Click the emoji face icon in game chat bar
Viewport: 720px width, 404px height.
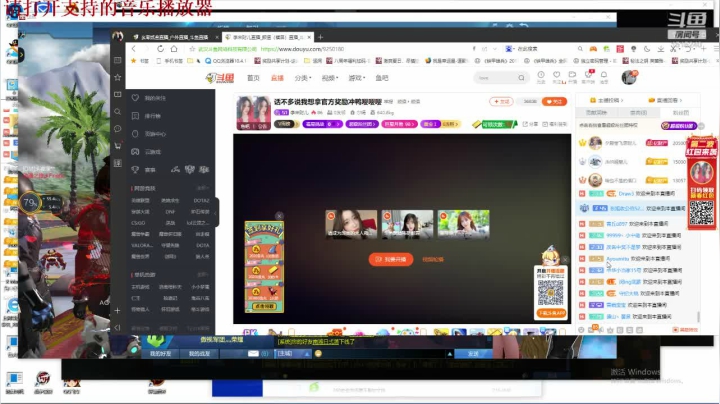[318, 354]
